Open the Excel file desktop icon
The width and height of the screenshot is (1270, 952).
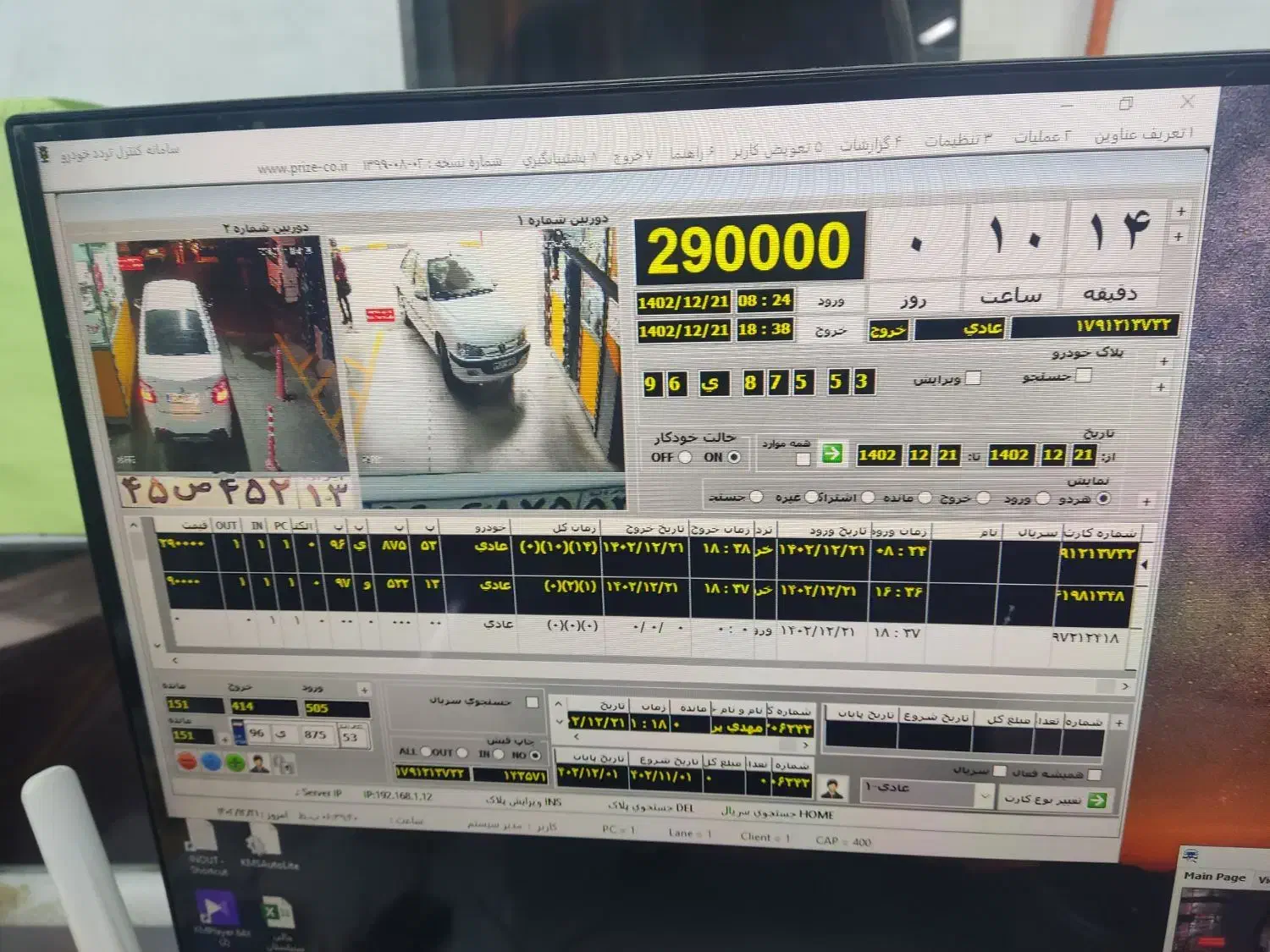(279, 921)
